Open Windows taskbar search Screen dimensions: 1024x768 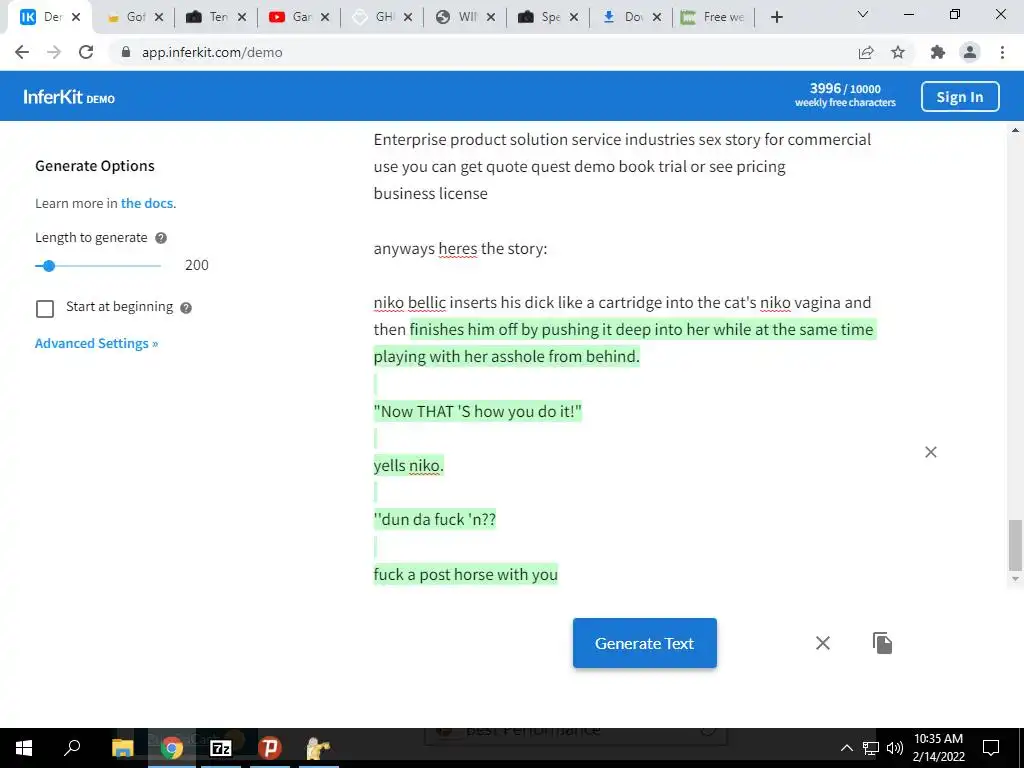(x=72, y=747)
